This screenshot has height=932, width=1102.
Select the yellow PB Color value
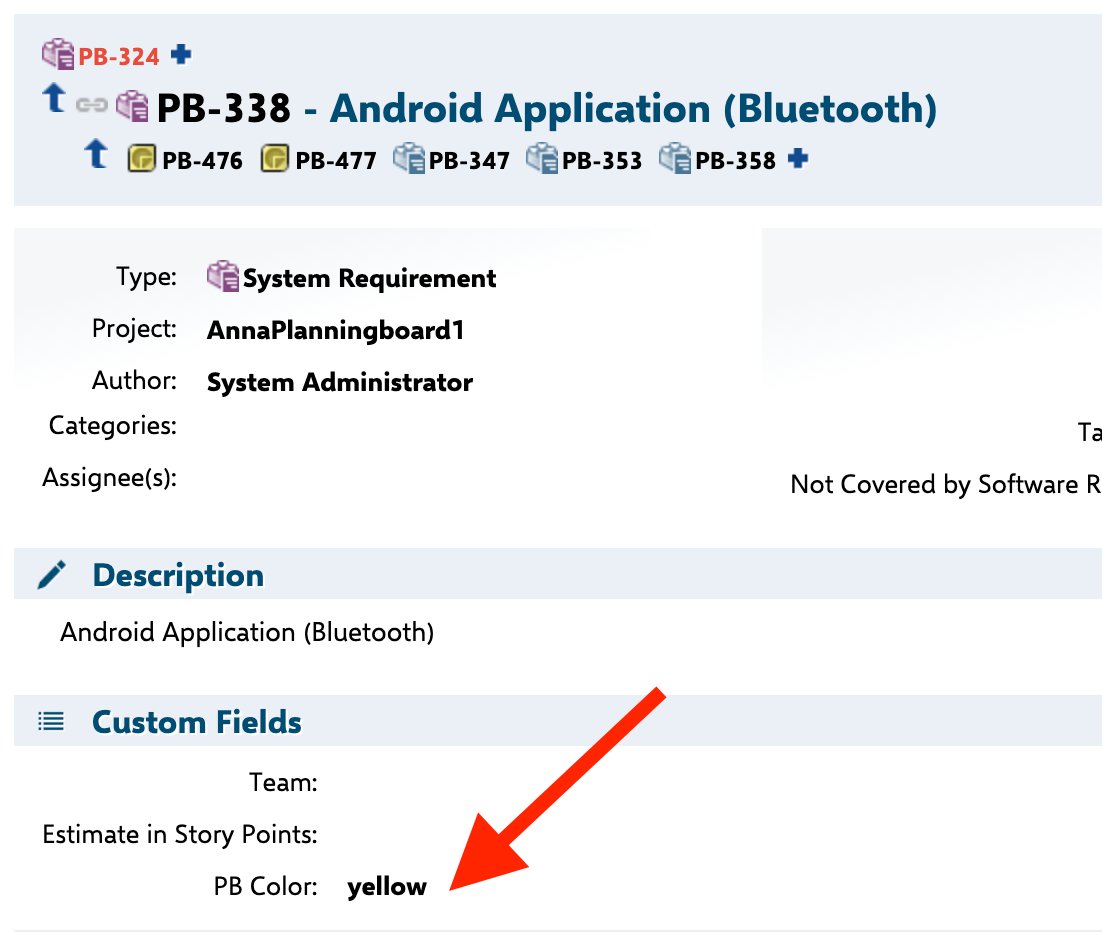pyautogui.click(x=387, y=887)
